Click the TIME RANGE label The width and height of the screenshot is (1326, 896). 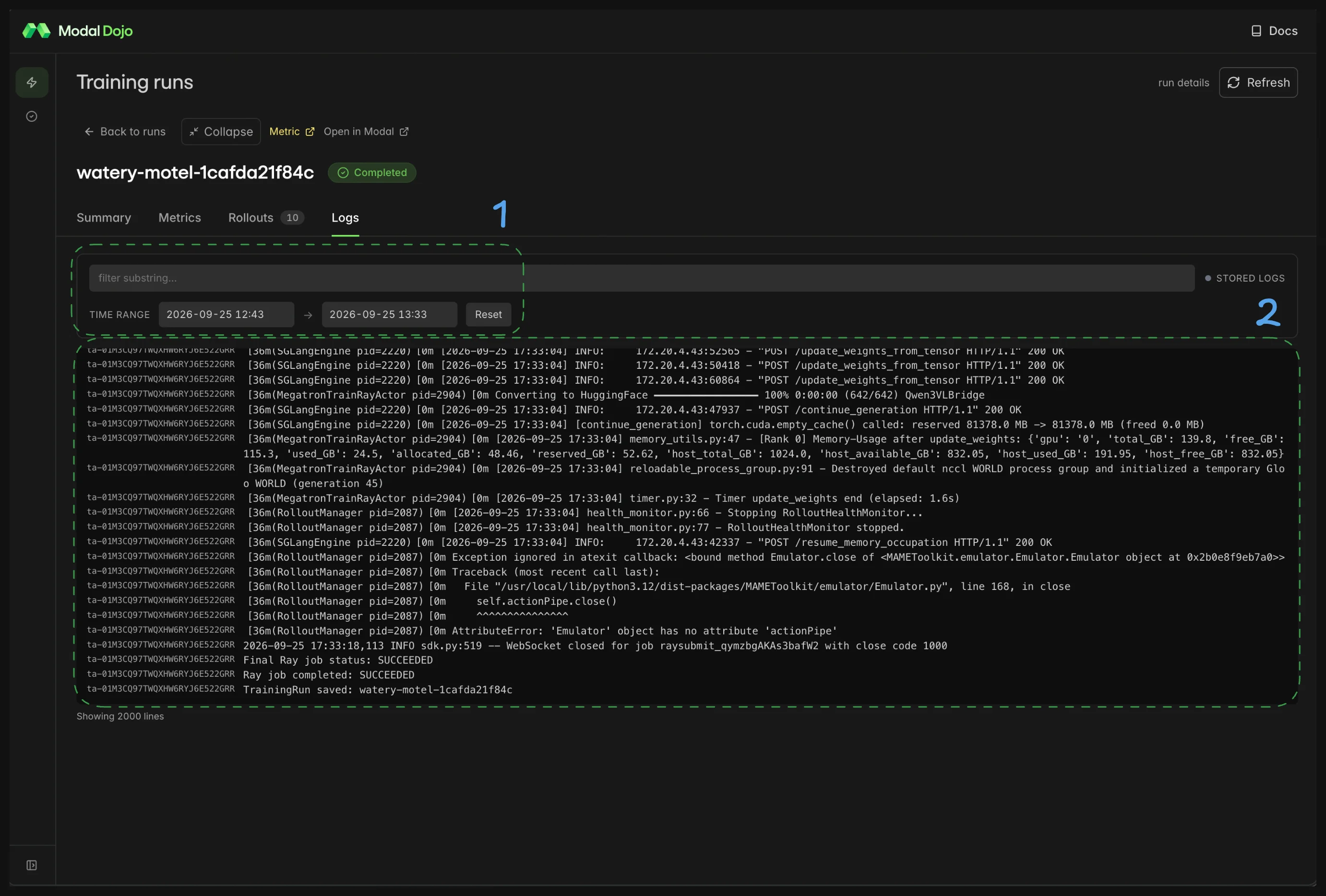pos(119,315)
